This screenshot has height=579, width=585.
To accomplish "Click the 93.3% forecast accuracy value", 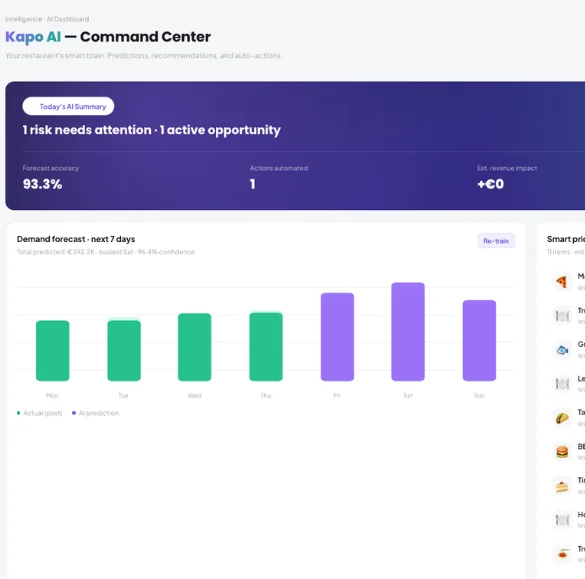I will (43, 184).
